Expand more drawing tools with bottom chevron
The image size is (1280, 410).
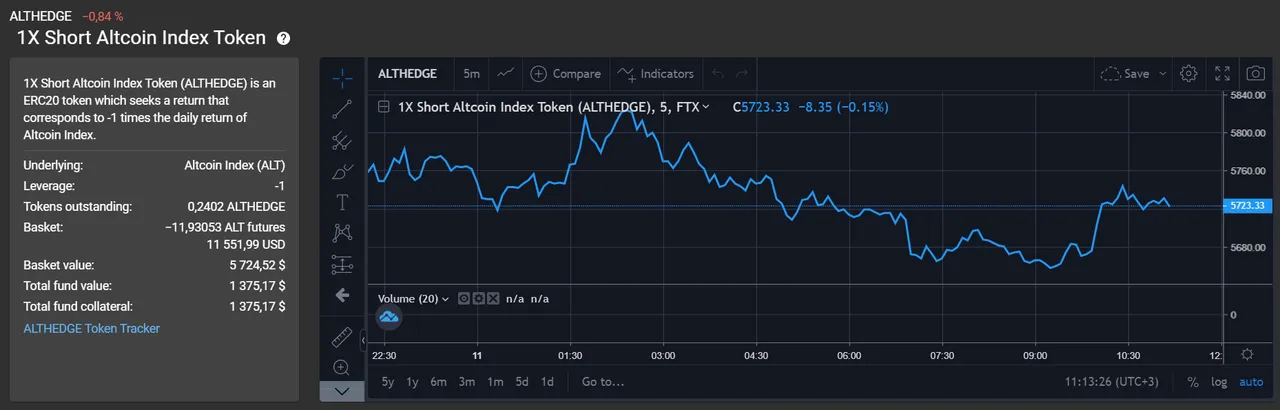[342, 391]
